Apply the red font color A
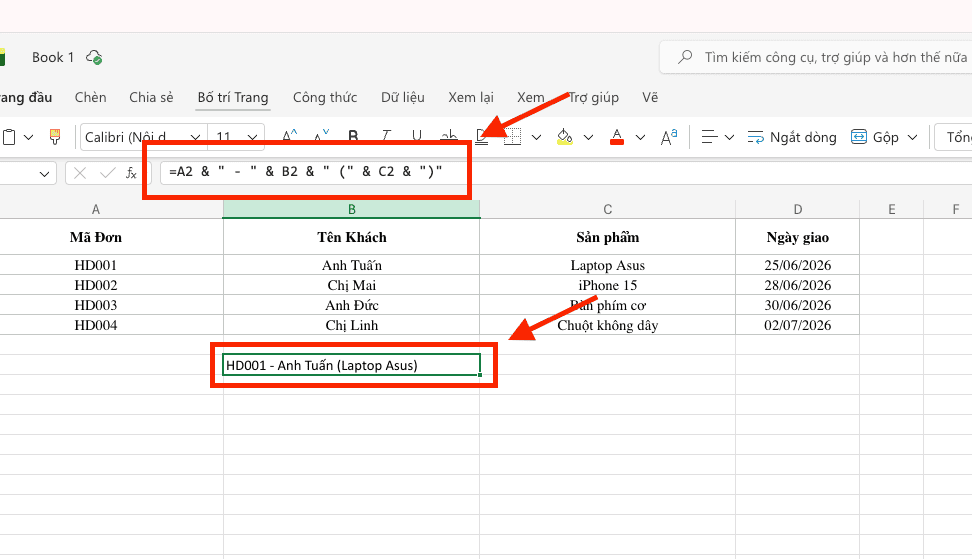Screen dimensions: 972x559 pyautogui.click(x=616, y=137)
